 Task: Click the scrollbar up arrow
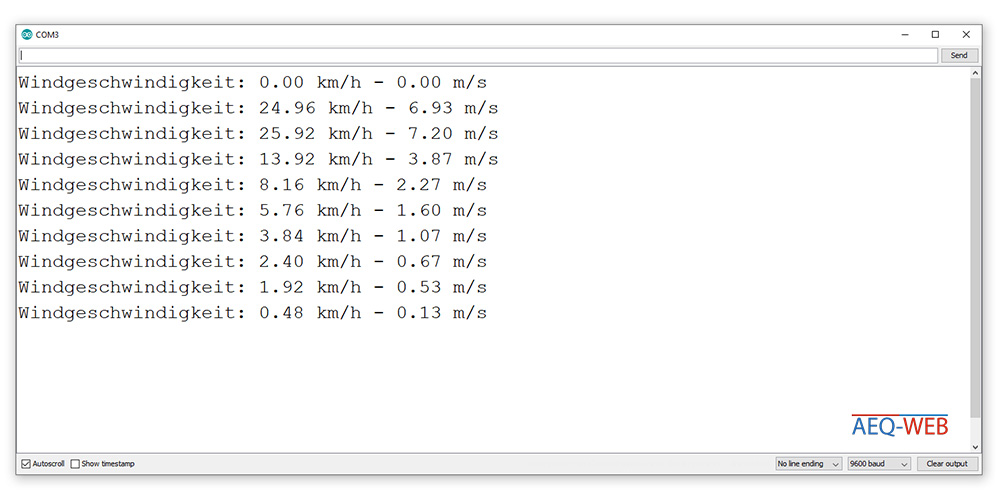click(x=975, y=74)
